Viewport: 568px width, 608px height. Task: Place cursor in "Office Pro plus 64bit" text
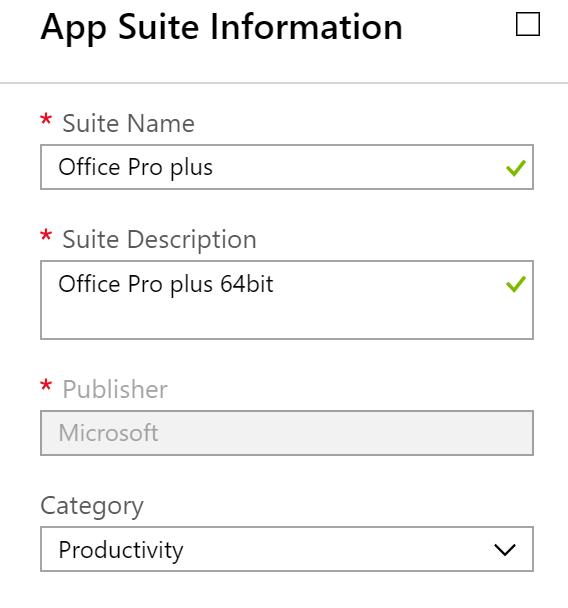point(166,284)
